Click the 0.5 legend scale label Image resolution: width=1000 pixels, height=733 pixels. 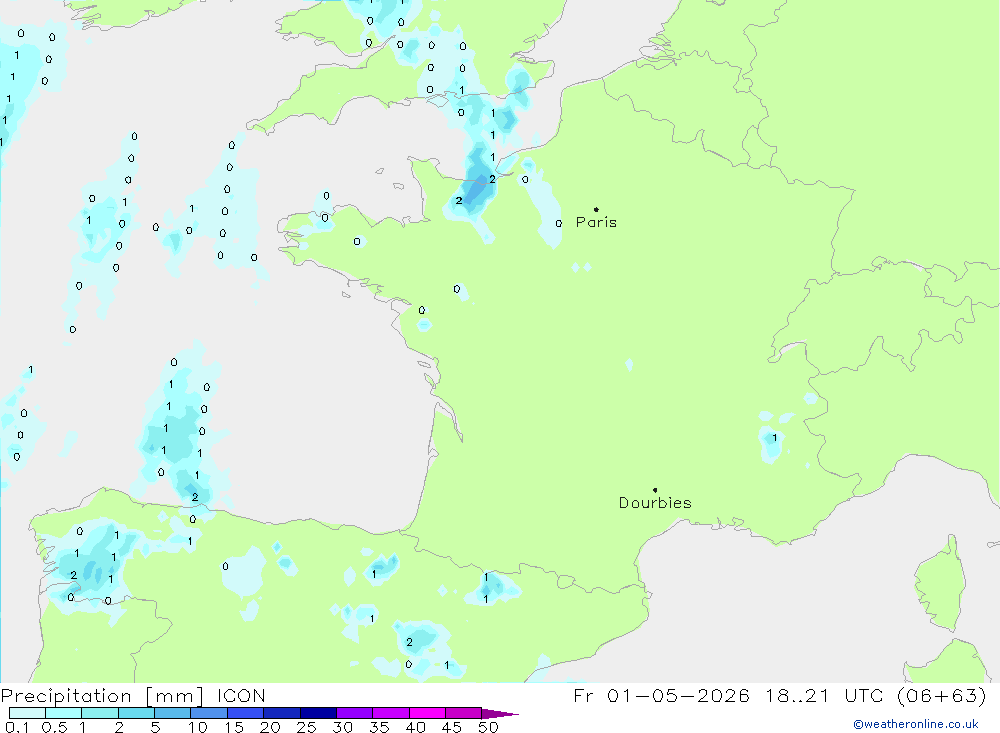(x=54, y=727)
